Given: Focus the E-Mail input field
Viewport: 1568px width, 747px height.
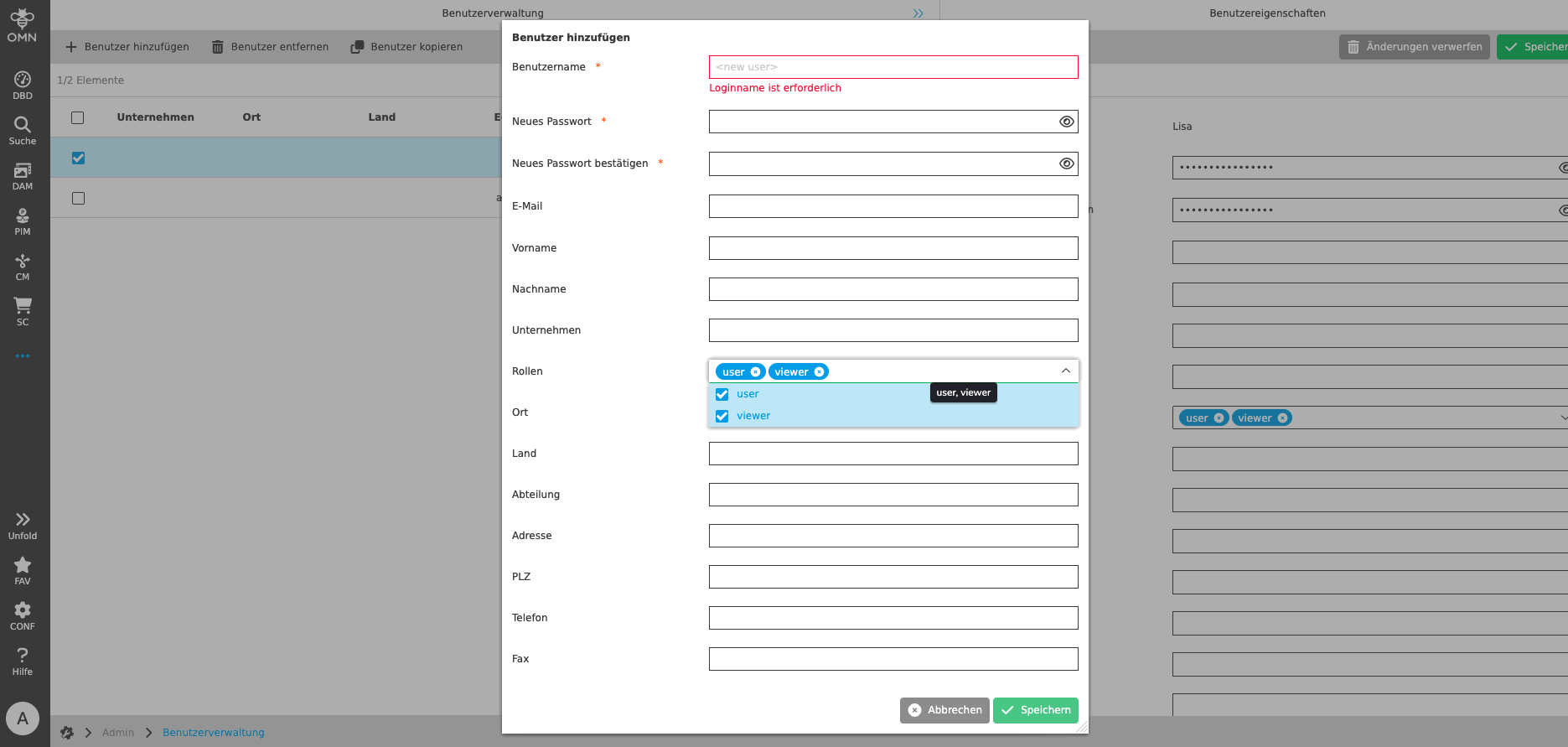Looking at the screenshot, I should (x=893, y=206).
